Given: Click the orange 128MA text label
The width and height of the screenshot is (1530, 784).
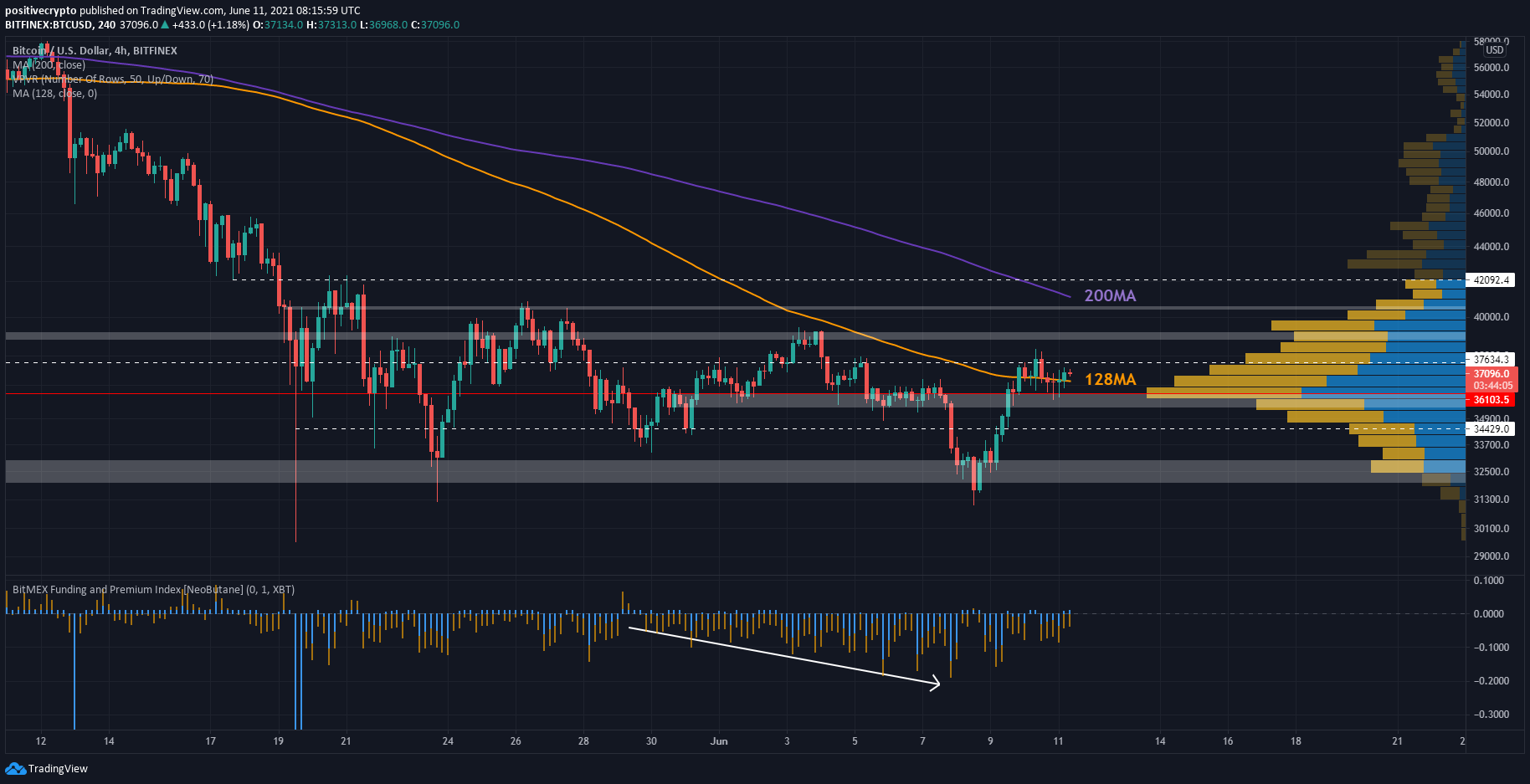Looking at the screenshot, I should [1110, 380].
